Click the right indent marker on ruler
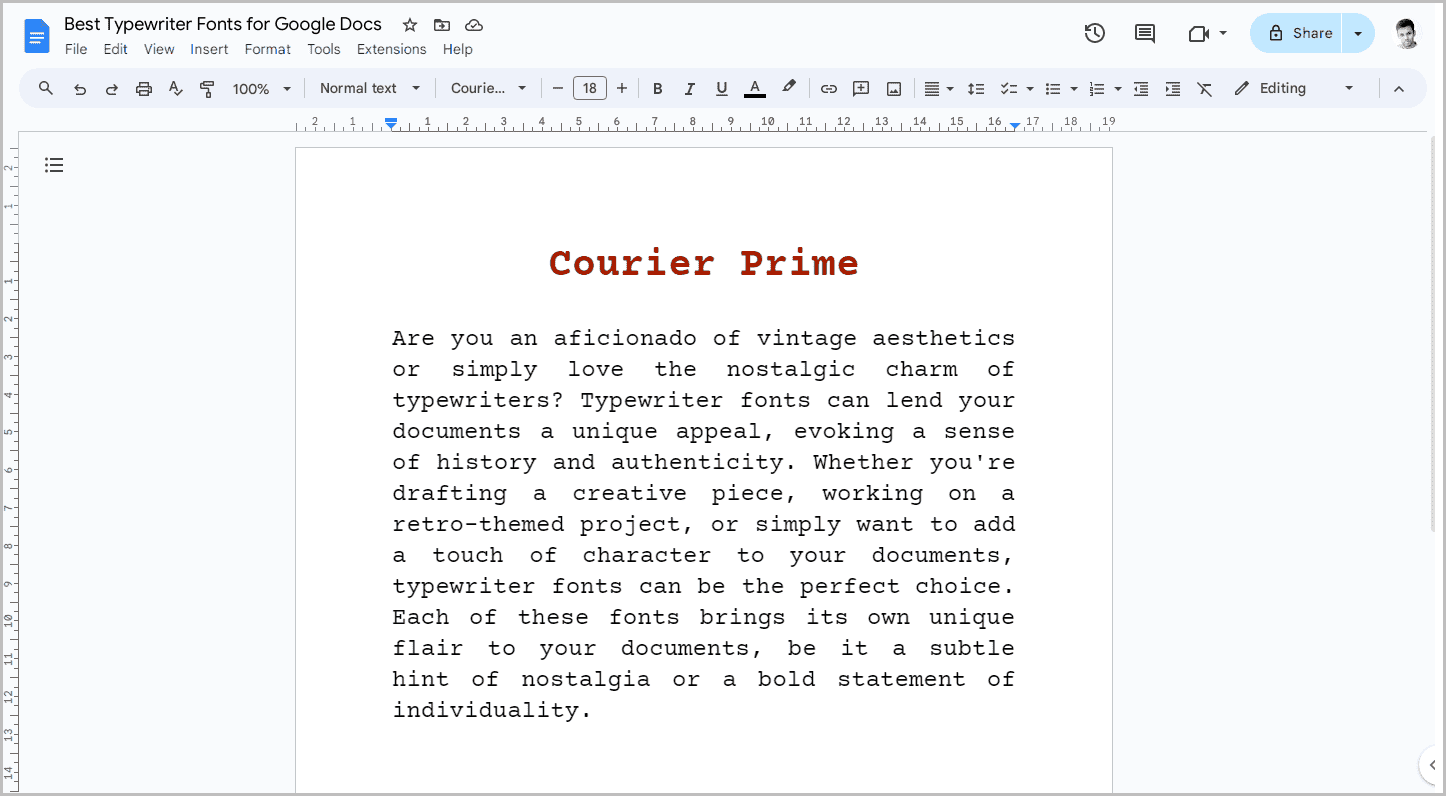 (1015, 125)
